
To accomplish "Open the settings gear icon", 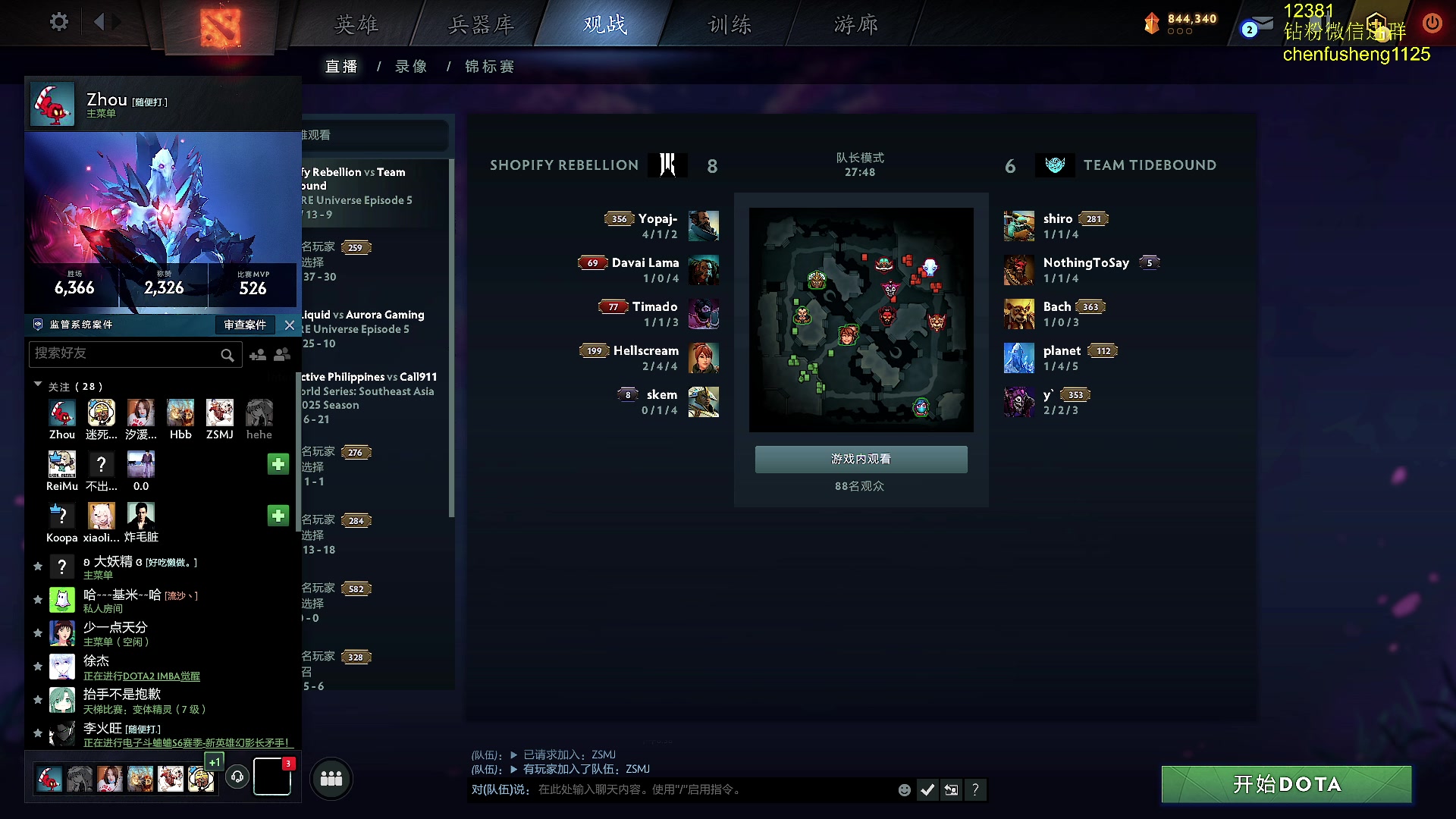I will 59,22.
